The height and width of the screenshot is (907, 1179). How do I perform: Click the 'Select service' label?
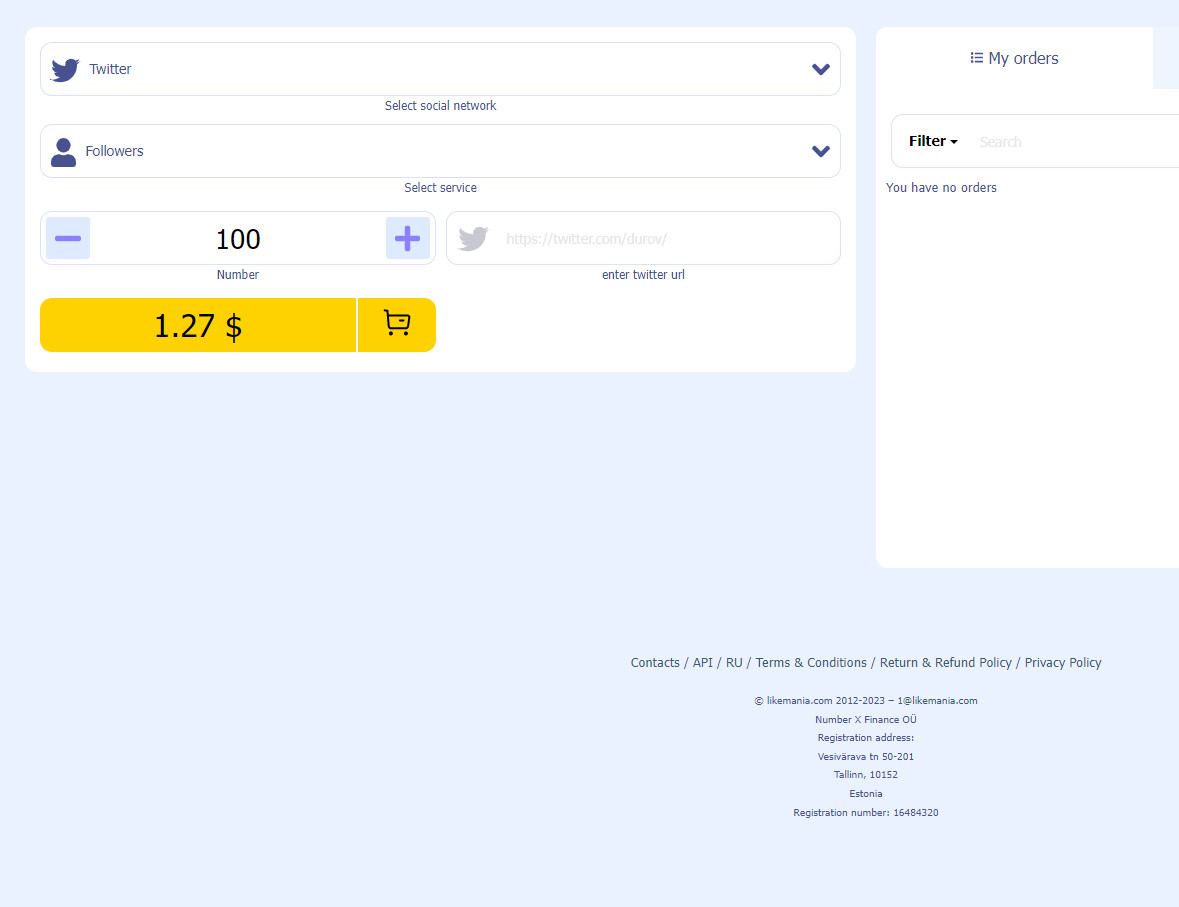click(440, 188)
